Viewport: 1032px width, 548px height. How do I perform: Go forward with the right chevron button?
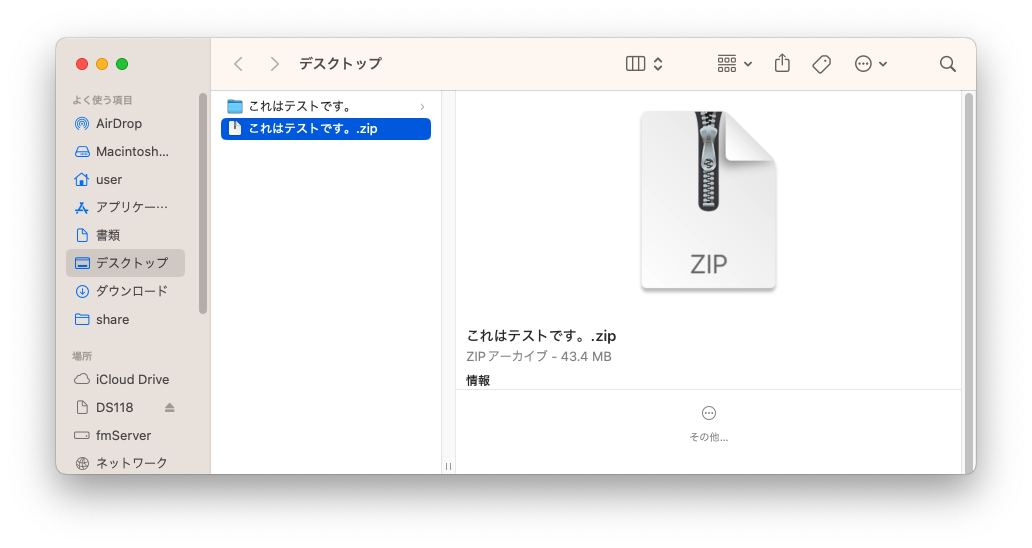click(x=274, y=64)
